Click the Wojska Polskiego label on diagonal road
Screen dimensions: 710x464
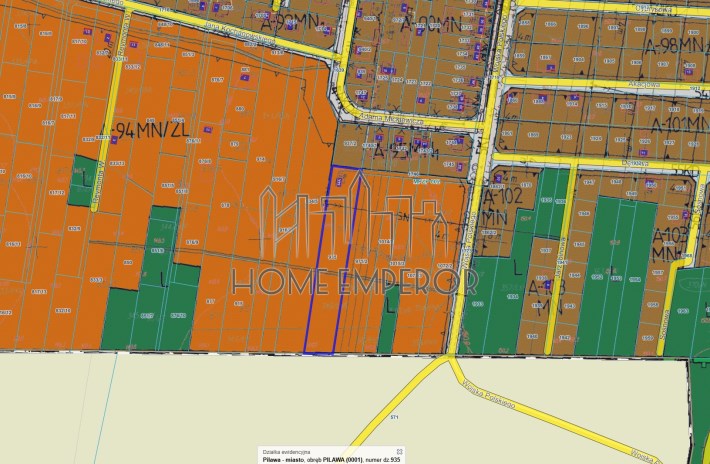point(488,395)
